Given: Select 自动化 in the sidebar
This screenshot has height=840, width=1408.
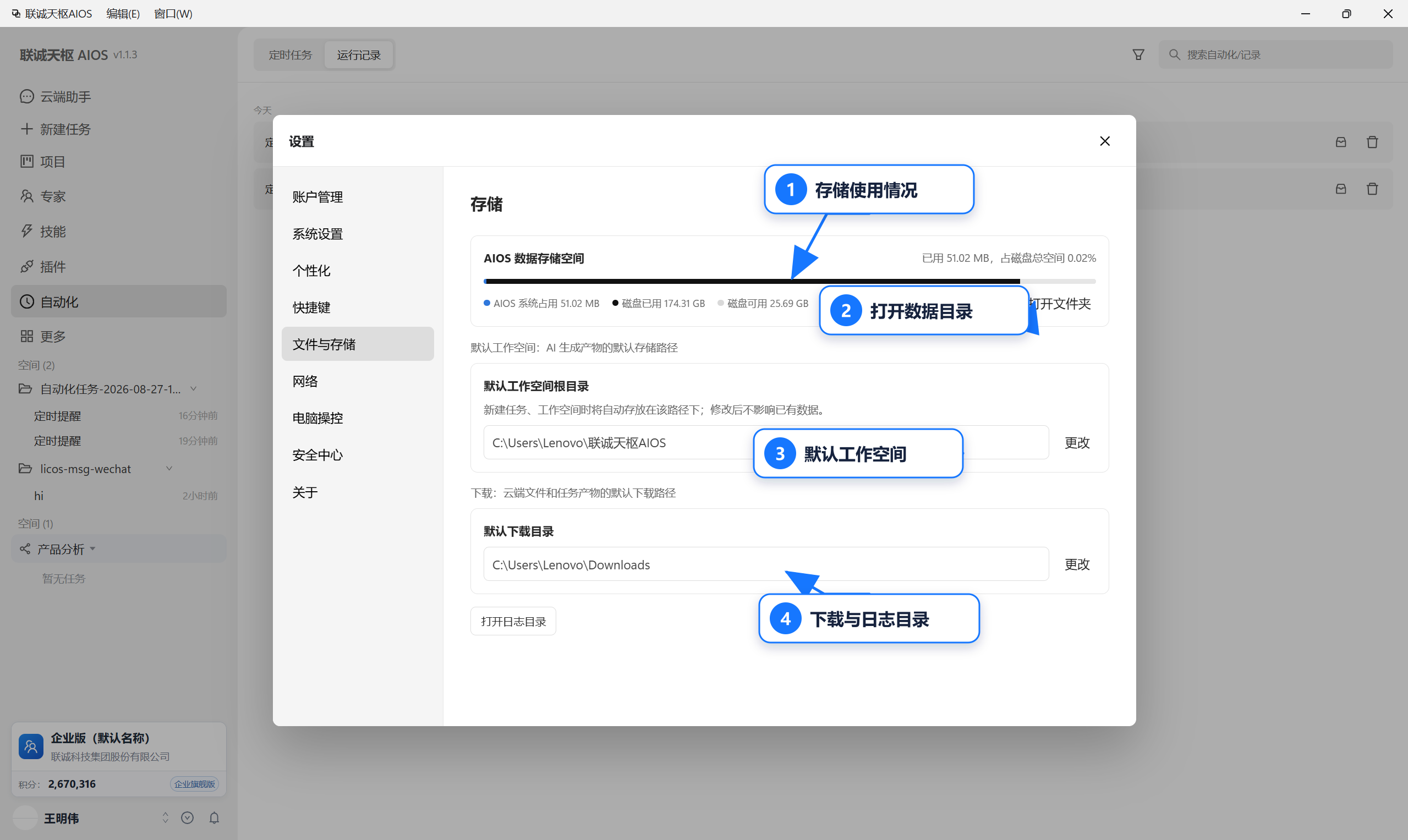Looking at the screenshot, I should pos(119,301).
